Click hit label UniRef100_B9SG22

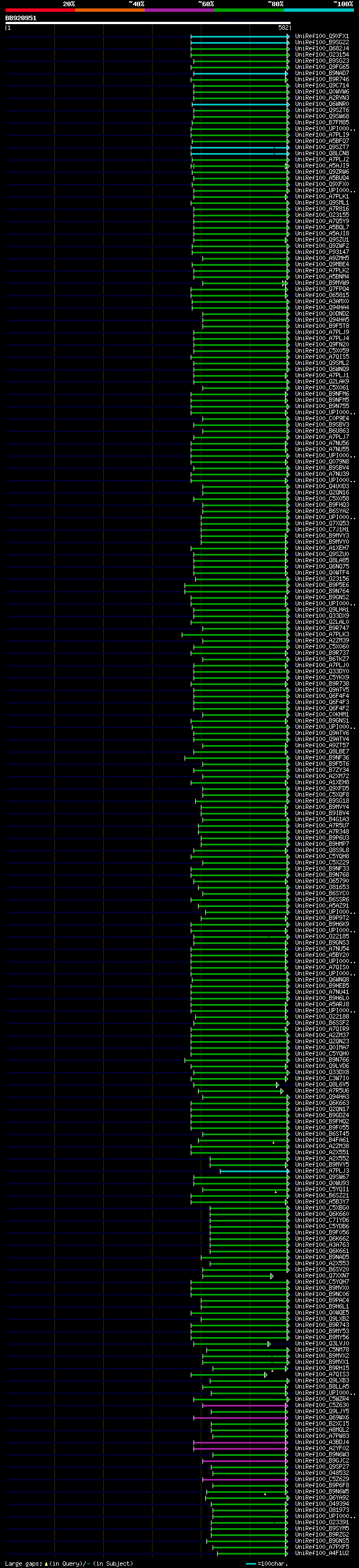pos(322,43)
